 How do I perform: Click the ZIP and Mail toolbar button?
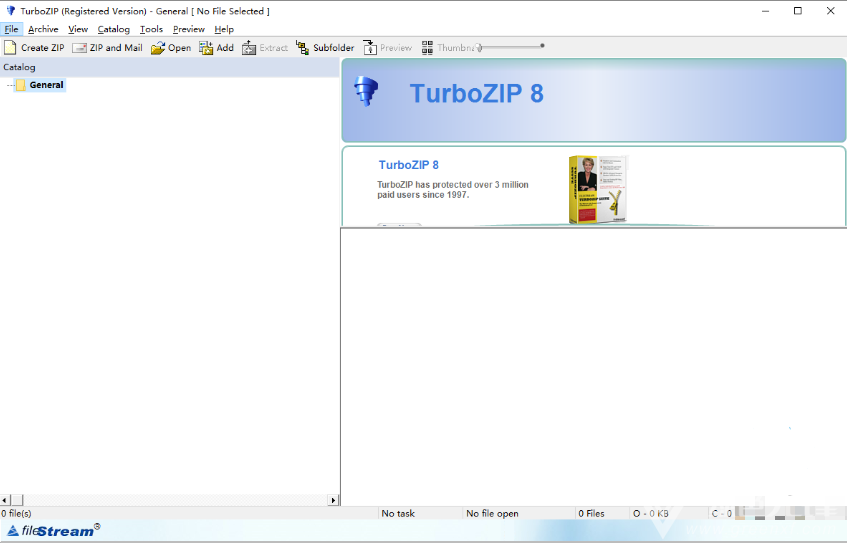107,48
